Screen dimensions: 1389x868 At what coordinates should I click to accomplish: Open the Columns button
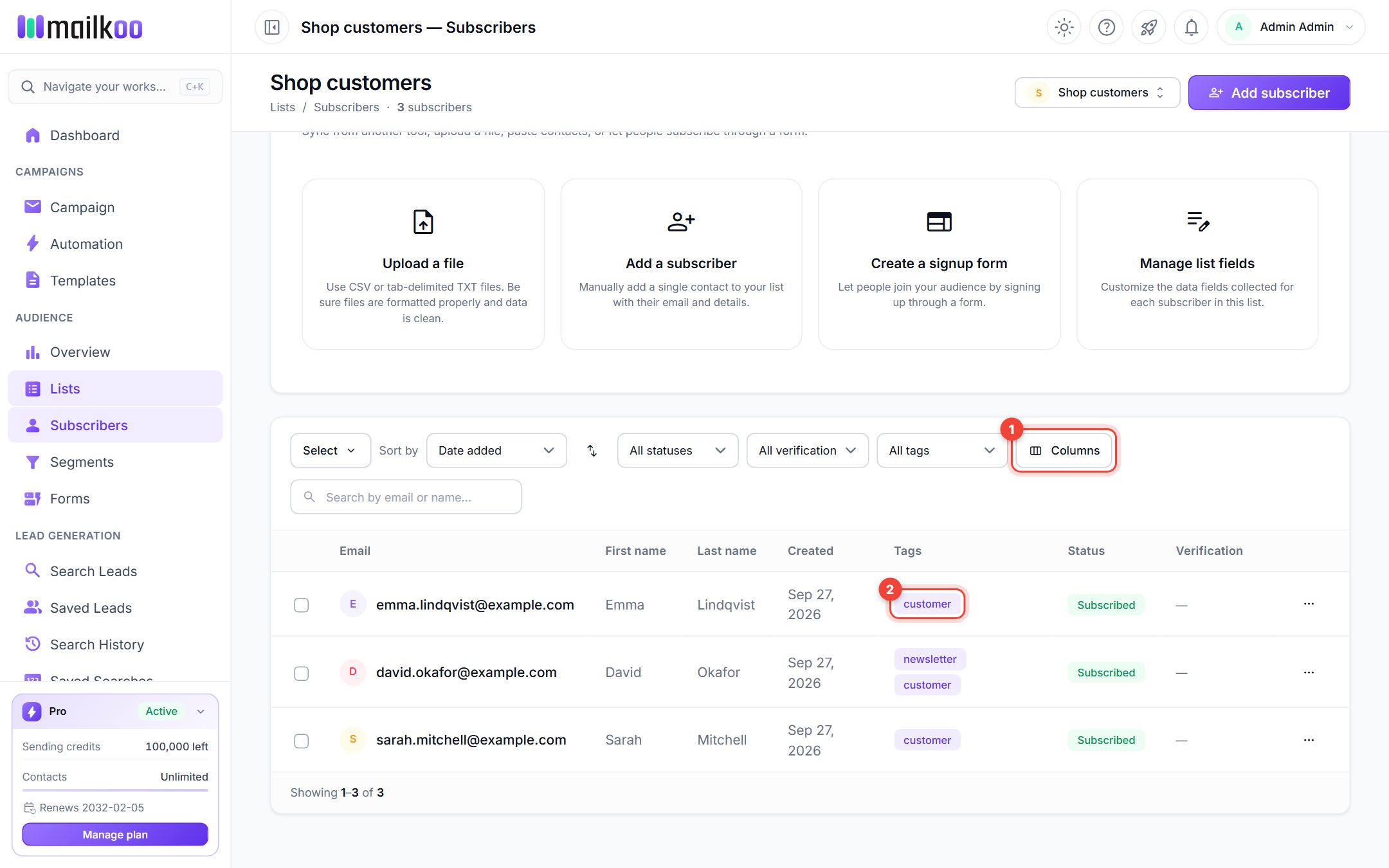tap(1064, 451)
